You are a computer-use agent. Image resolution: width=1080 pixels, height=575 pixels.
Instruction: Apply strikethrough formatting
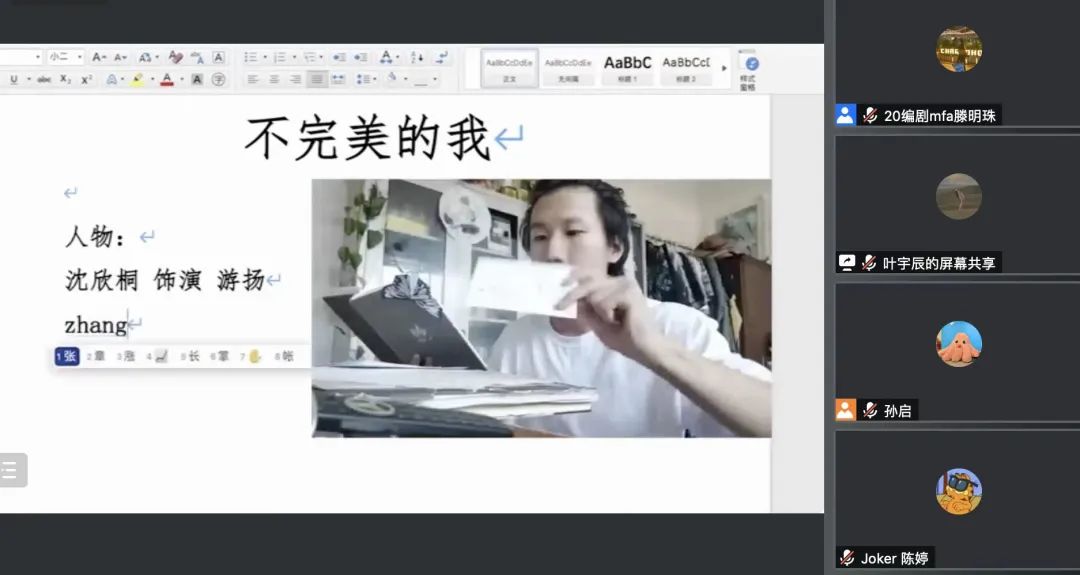(44, 80)
